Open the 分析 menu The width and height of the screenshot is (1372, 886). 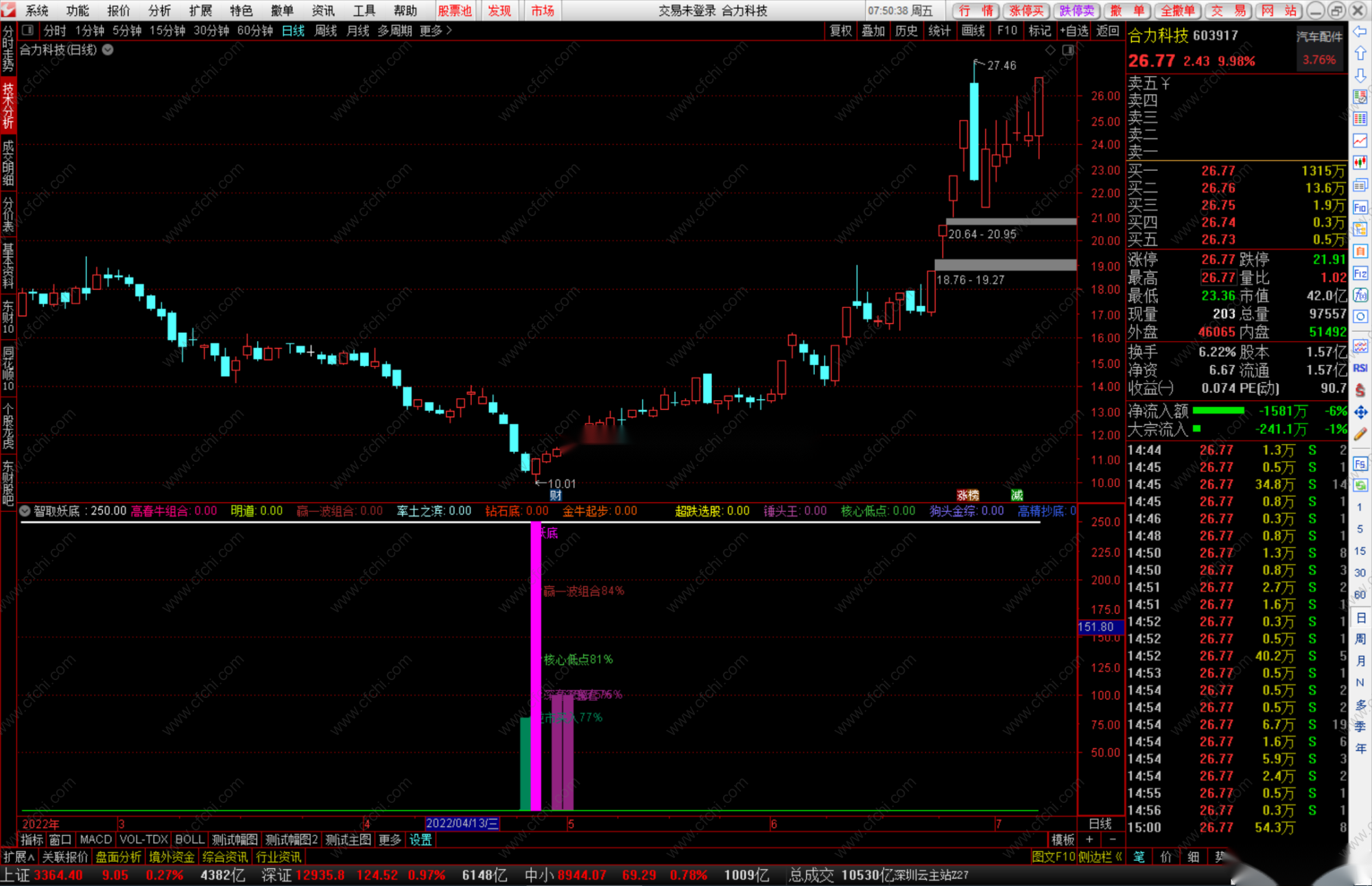(159, 10)
